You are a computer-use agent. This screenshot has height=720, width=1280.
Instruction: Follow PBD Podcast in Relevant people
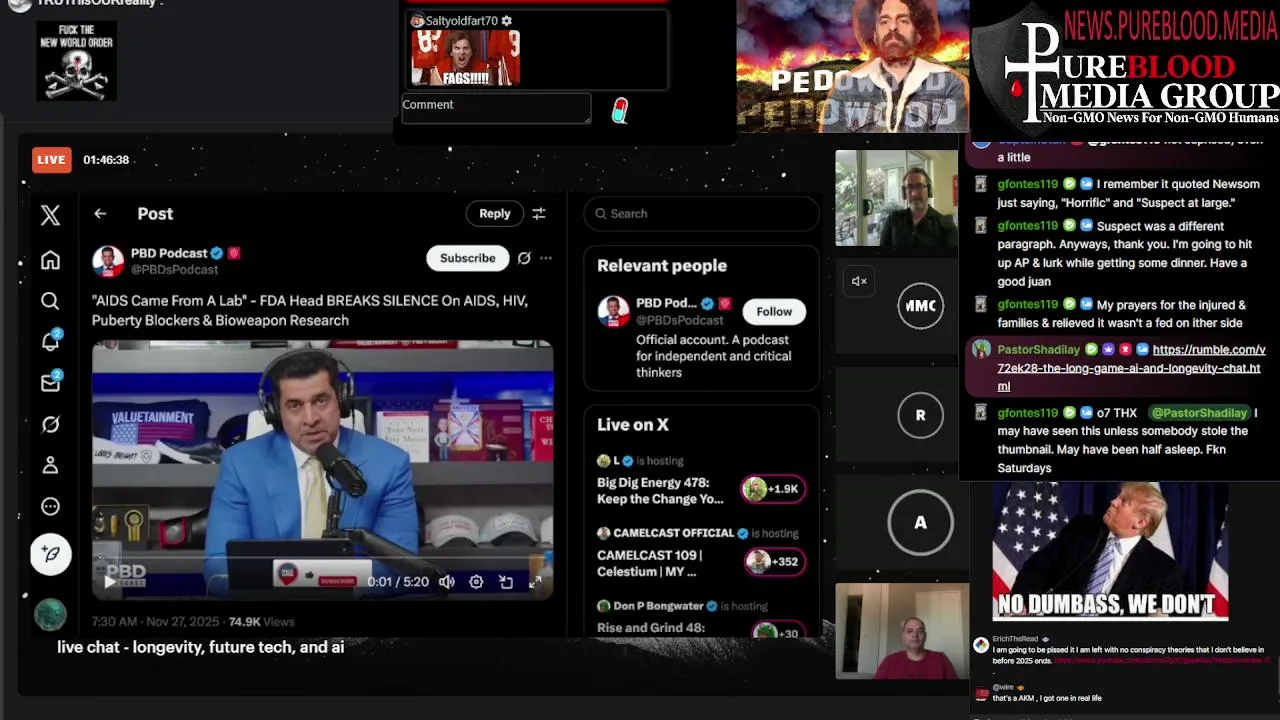coord(774,311)
